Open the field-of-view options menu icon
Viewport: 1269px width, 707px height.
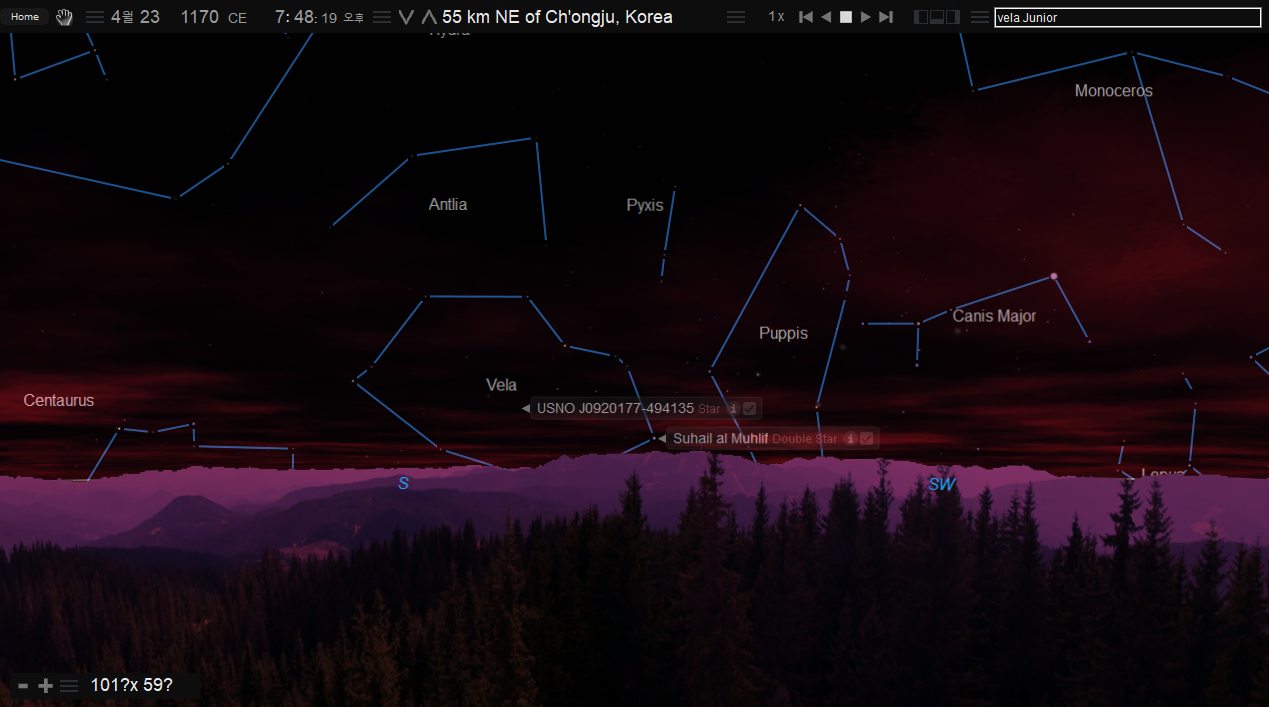pyautogui.click(x=69, y=686)
